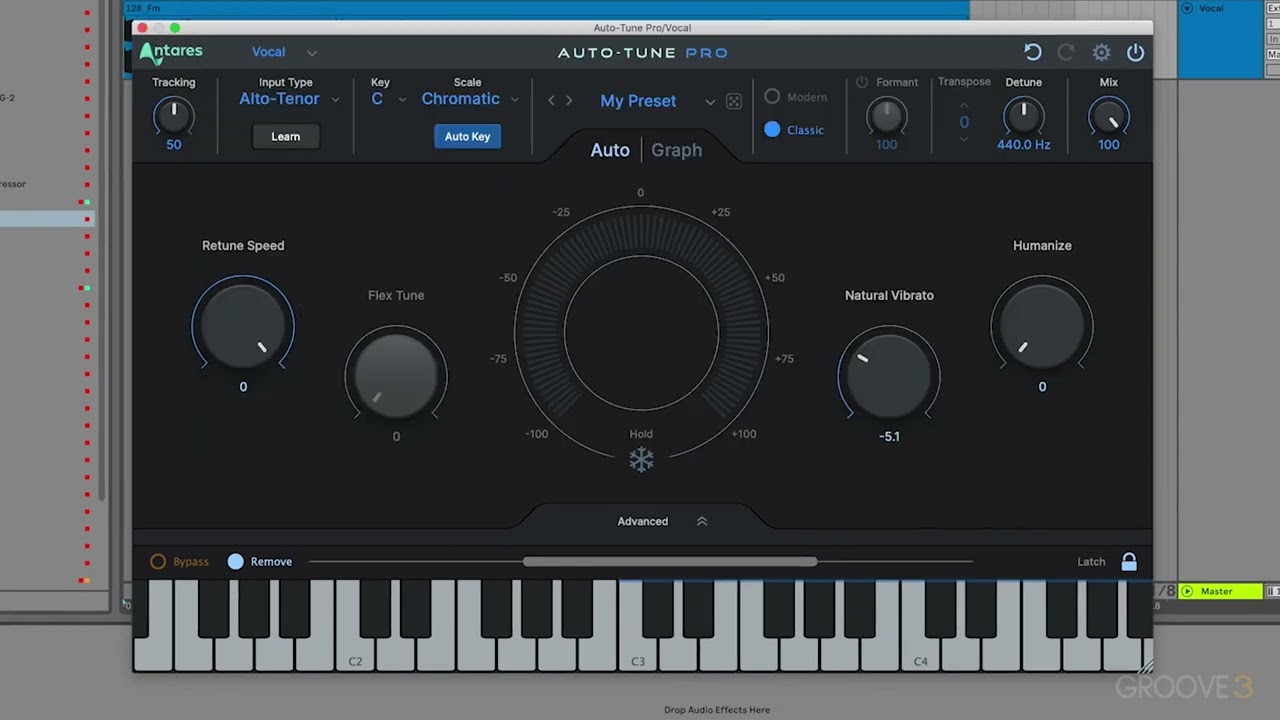Click the Humanize knob
The height and width of the screenshot is (720, 1280).
1042,326
